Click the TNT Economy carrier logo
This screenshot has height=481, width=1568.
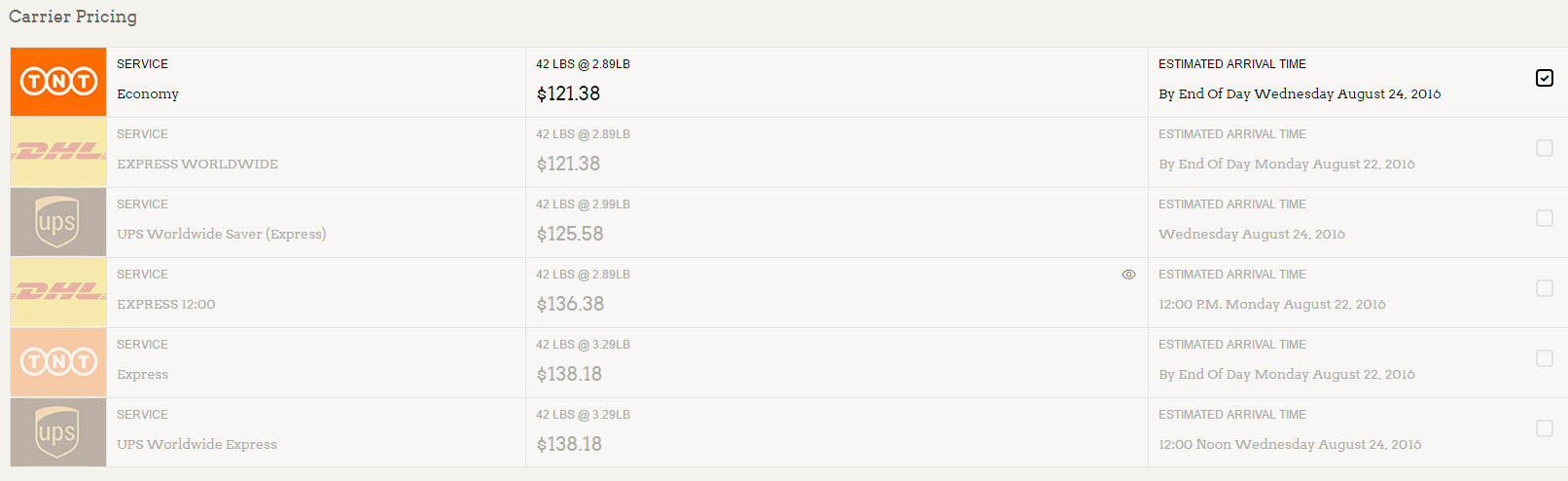click(x=58, y=82)
